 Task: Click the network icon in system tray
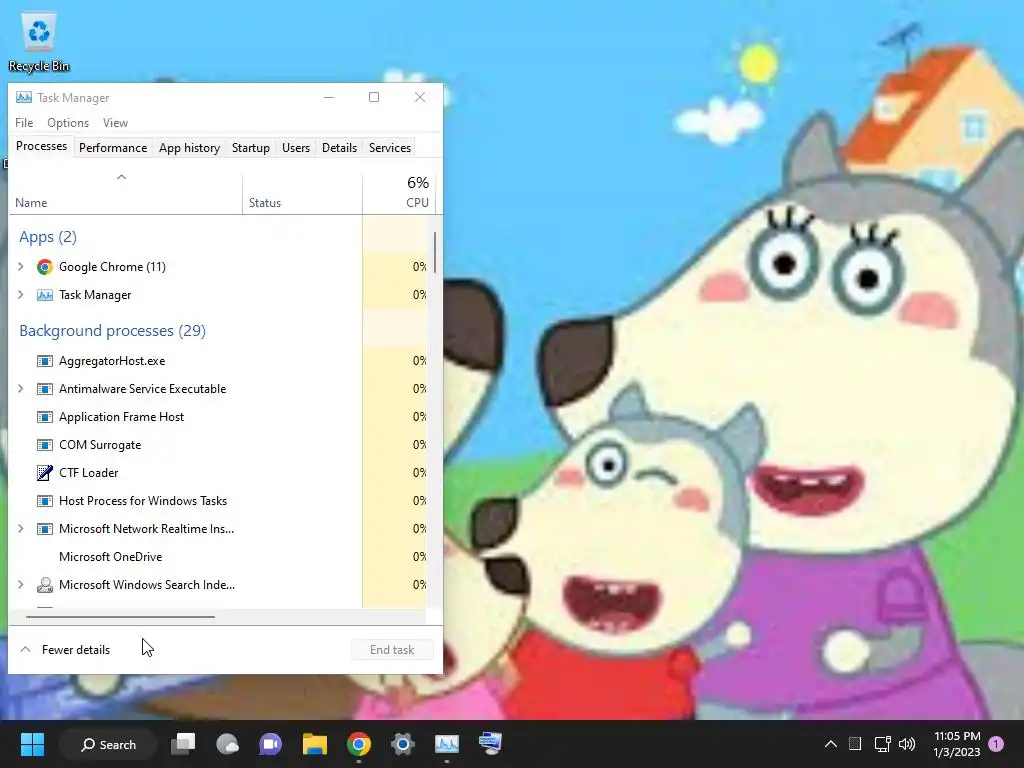tap(882, 744)
